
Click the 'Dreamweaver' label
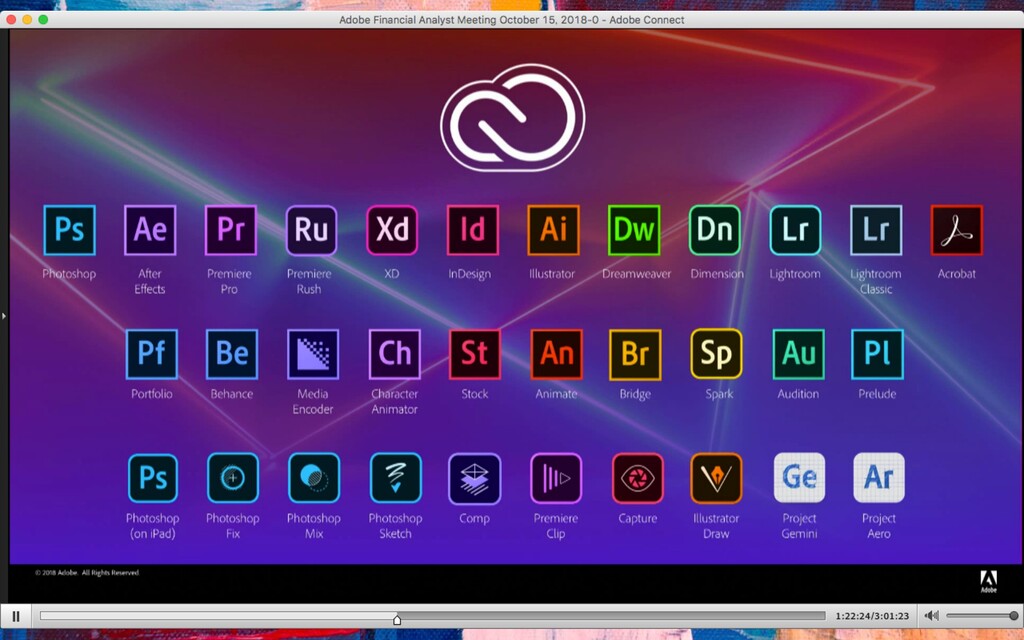point(636,274)
